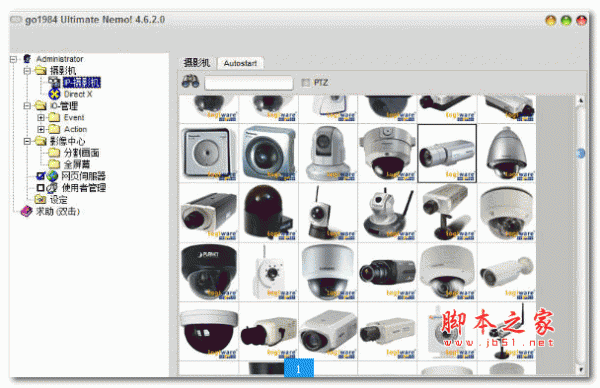Viewport: 600px width, 388px height.
Task: Select the white Panasonic cube camera thumbnail
Action: (209, 153)
